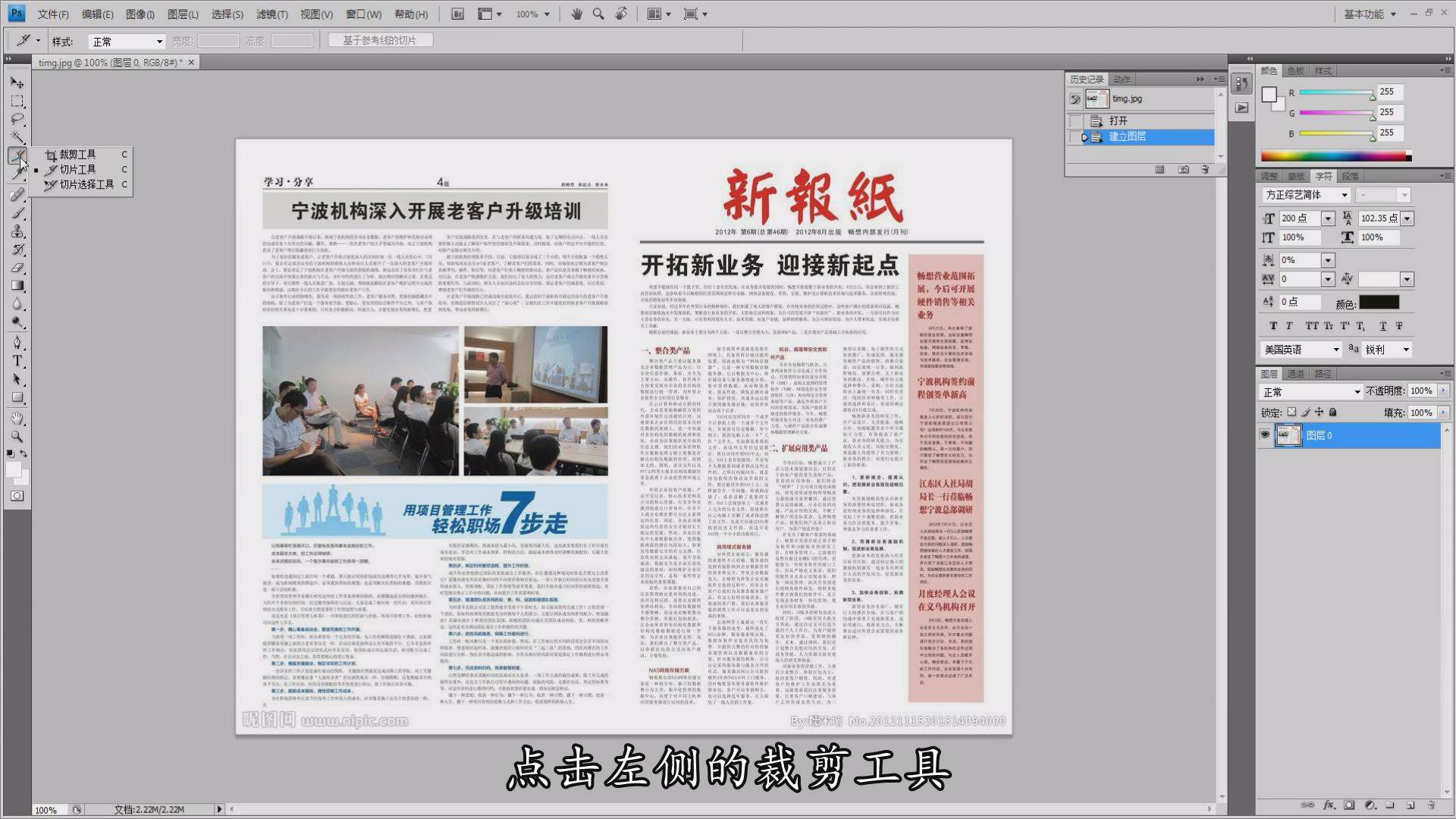Toggle faux bold in Character panel
Viewport: 1456px width, 819px height.
pyautogui.click(x=1273, y=325)
